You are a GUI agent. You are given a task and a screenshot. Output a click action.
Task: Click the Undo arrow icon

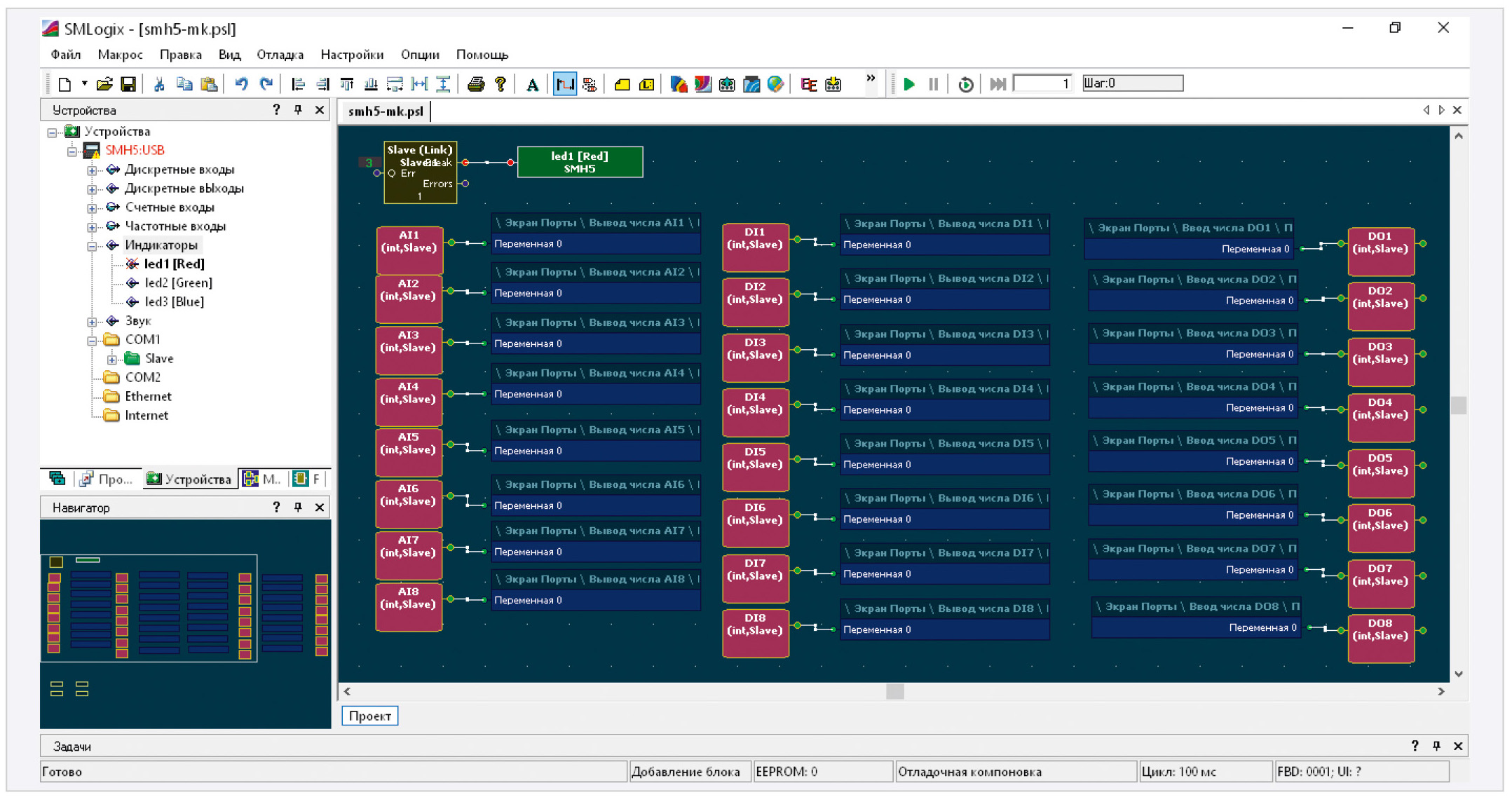(241, 84)
